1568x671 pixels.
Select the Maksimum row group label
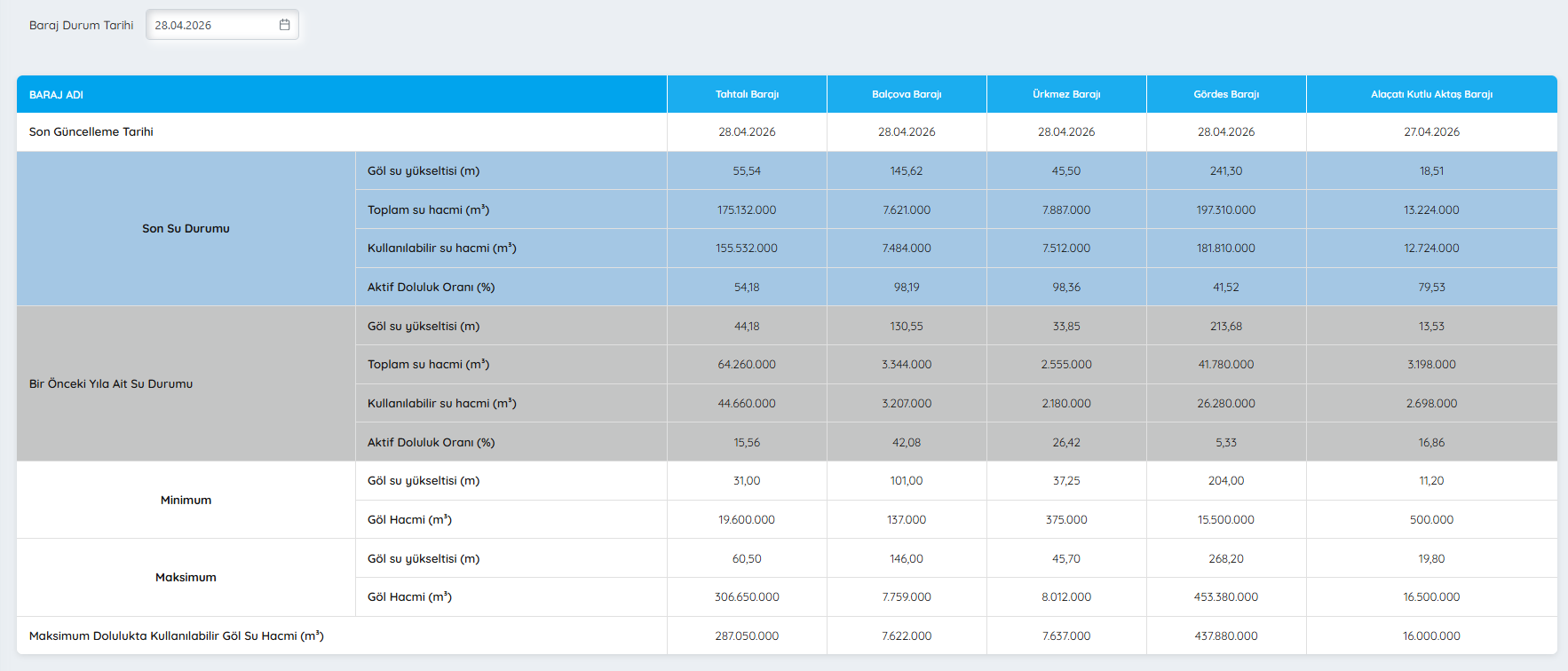186,578
